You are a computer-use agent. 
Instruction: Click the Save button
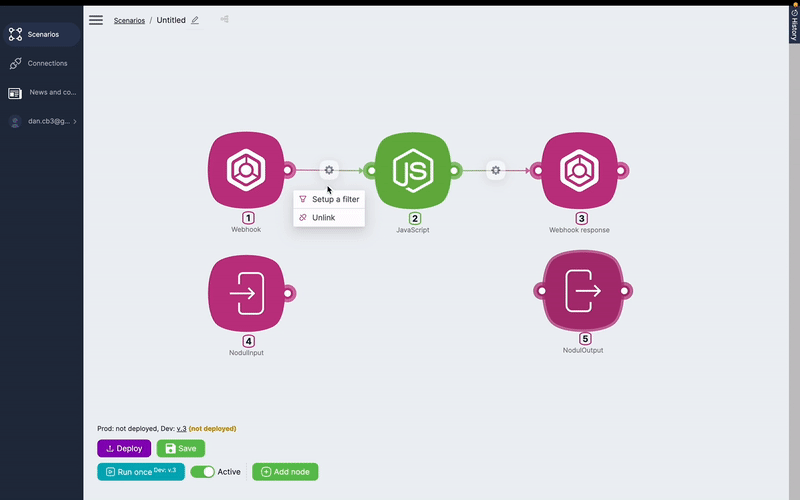click(x=180, y=449)
